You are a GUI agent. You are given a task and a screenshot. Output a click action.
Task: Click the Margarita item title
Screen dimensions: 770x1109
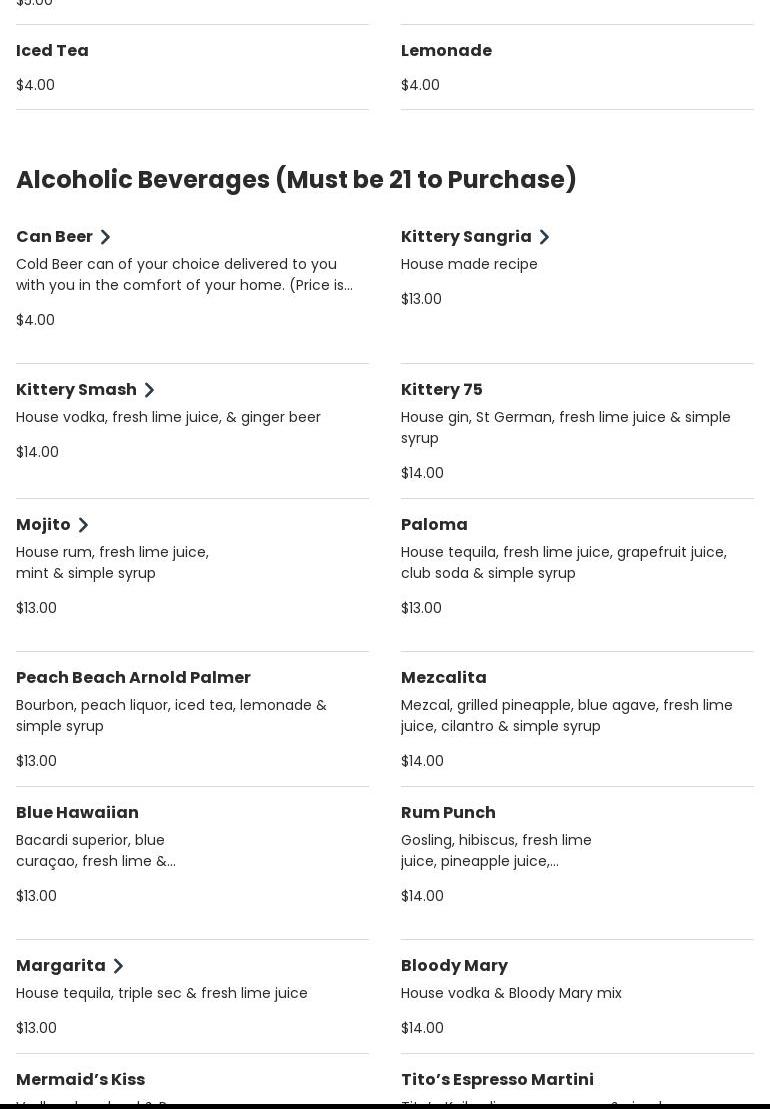tap(61, 965)
